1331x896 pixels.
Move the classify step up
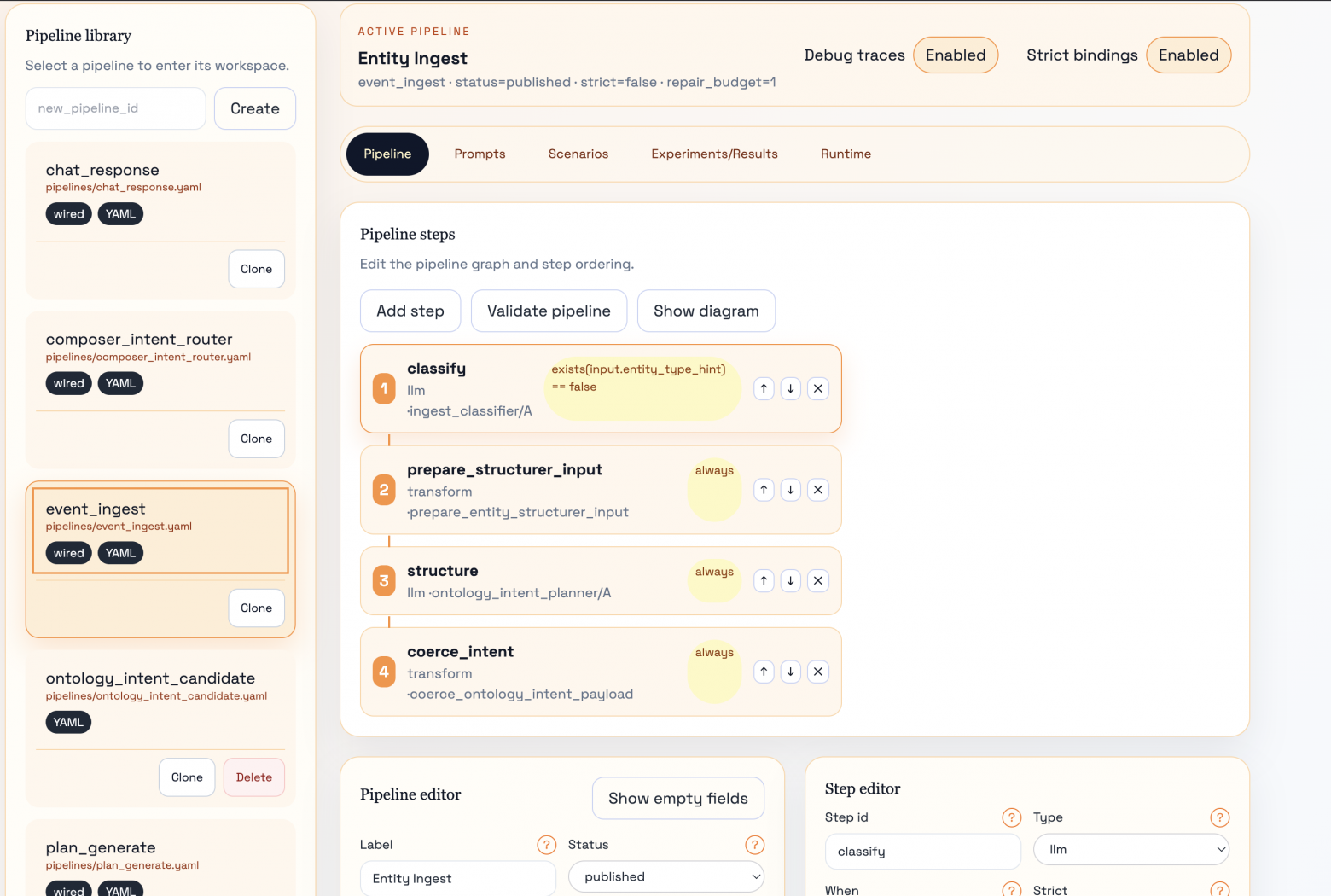764,388
